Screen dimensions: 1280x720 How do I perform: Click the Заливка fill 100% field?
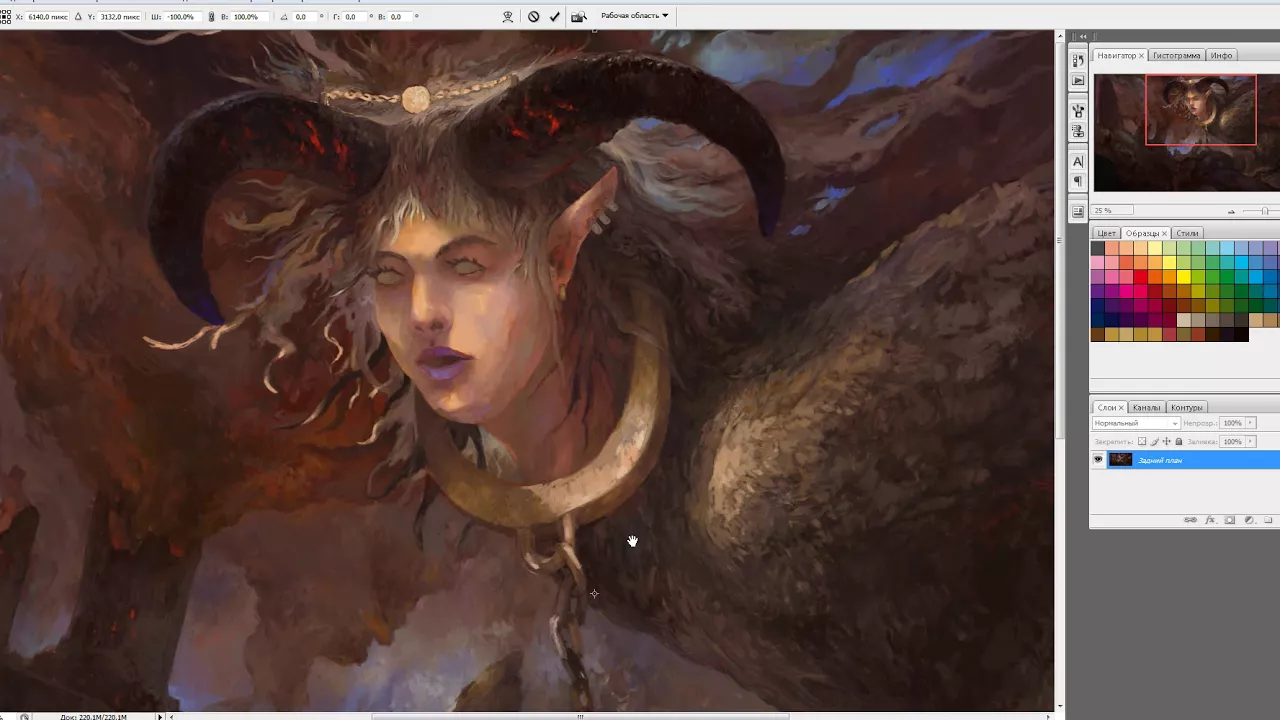[1233, 441]
